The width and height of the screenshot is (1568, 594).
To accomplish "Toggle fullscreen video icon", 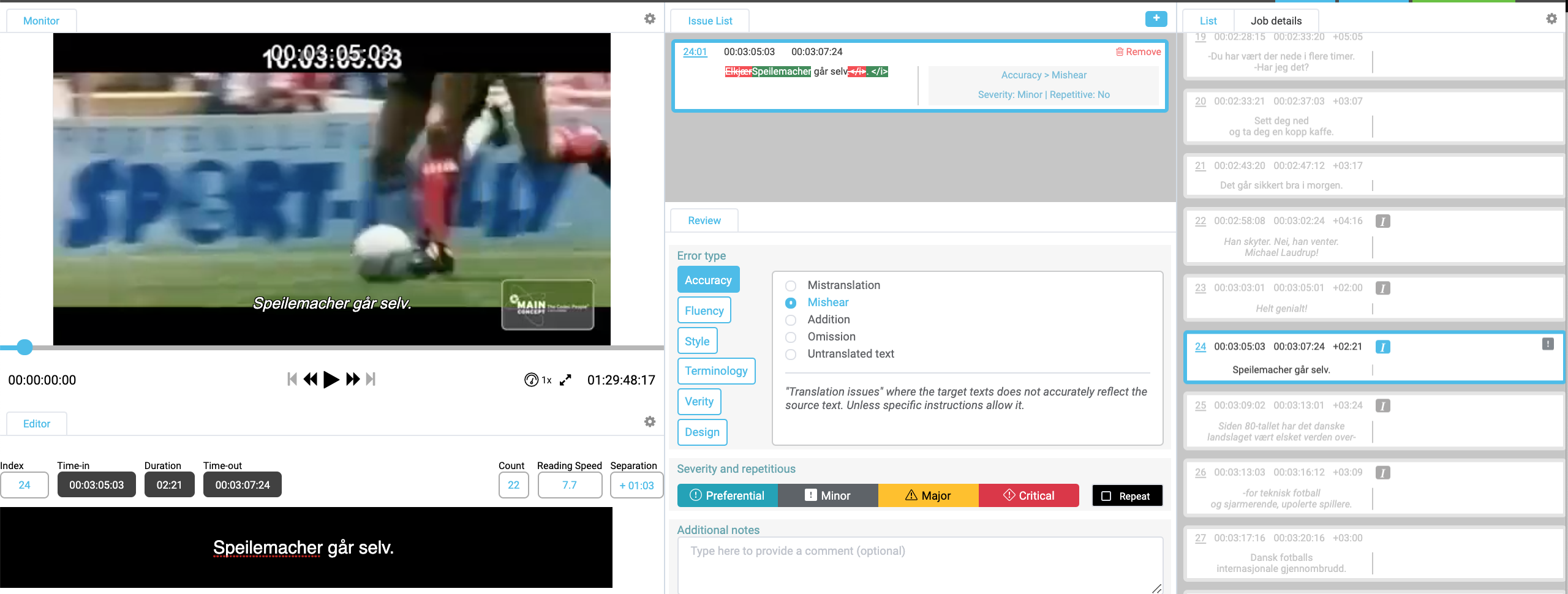I will 565,380.
